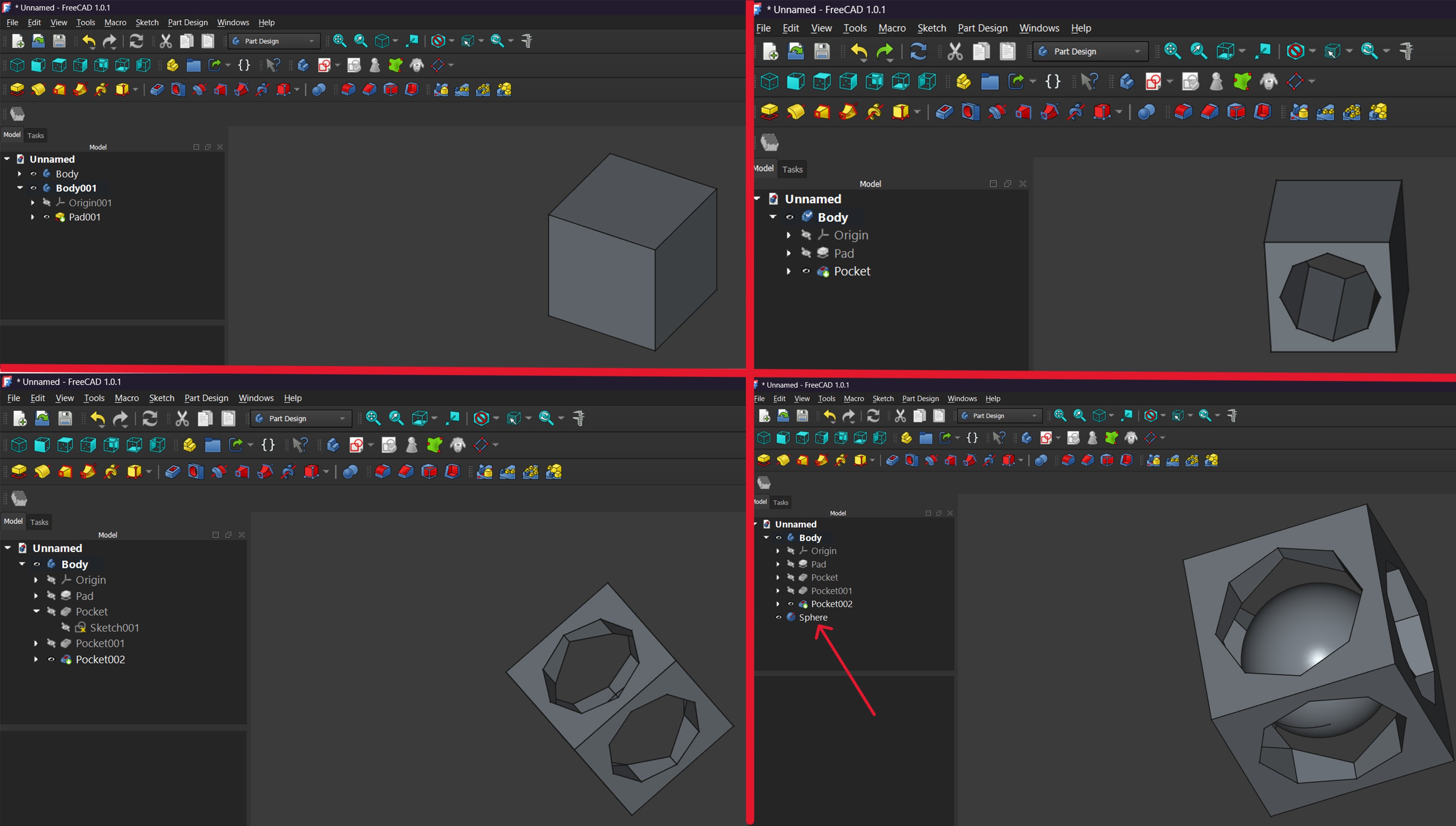Viewport: 1456px width, 826px height.
Task: Click Create Sketch icon in the bottom-left window
Action: point(357,445)
